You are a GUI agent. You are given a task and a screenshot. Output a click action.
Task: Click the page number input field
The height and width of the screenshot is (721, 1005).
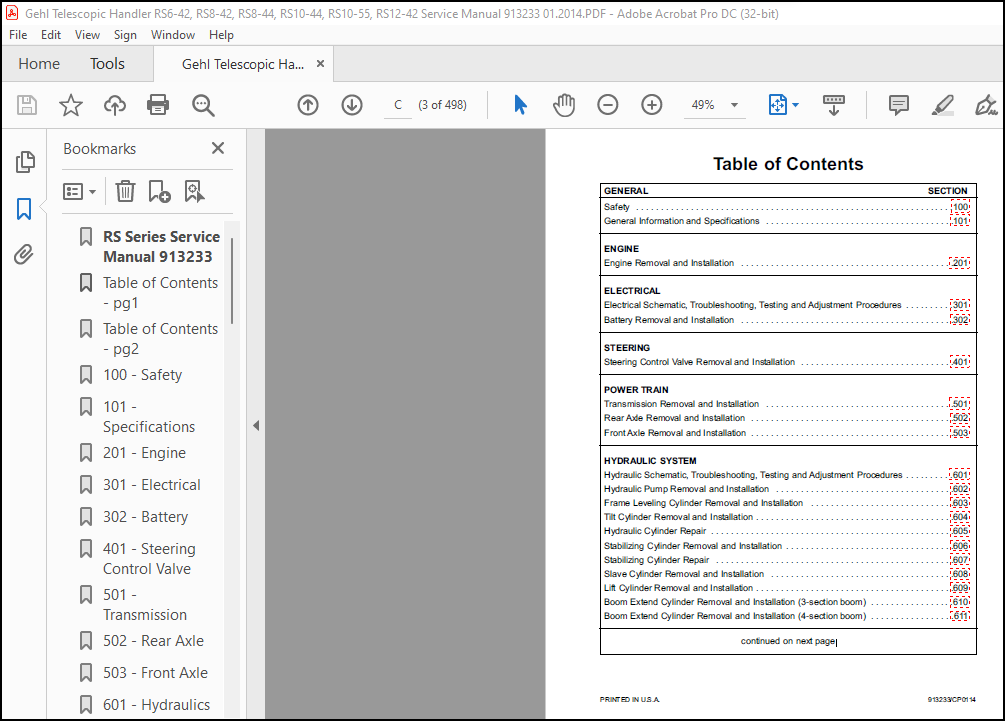tap(398, 105)
